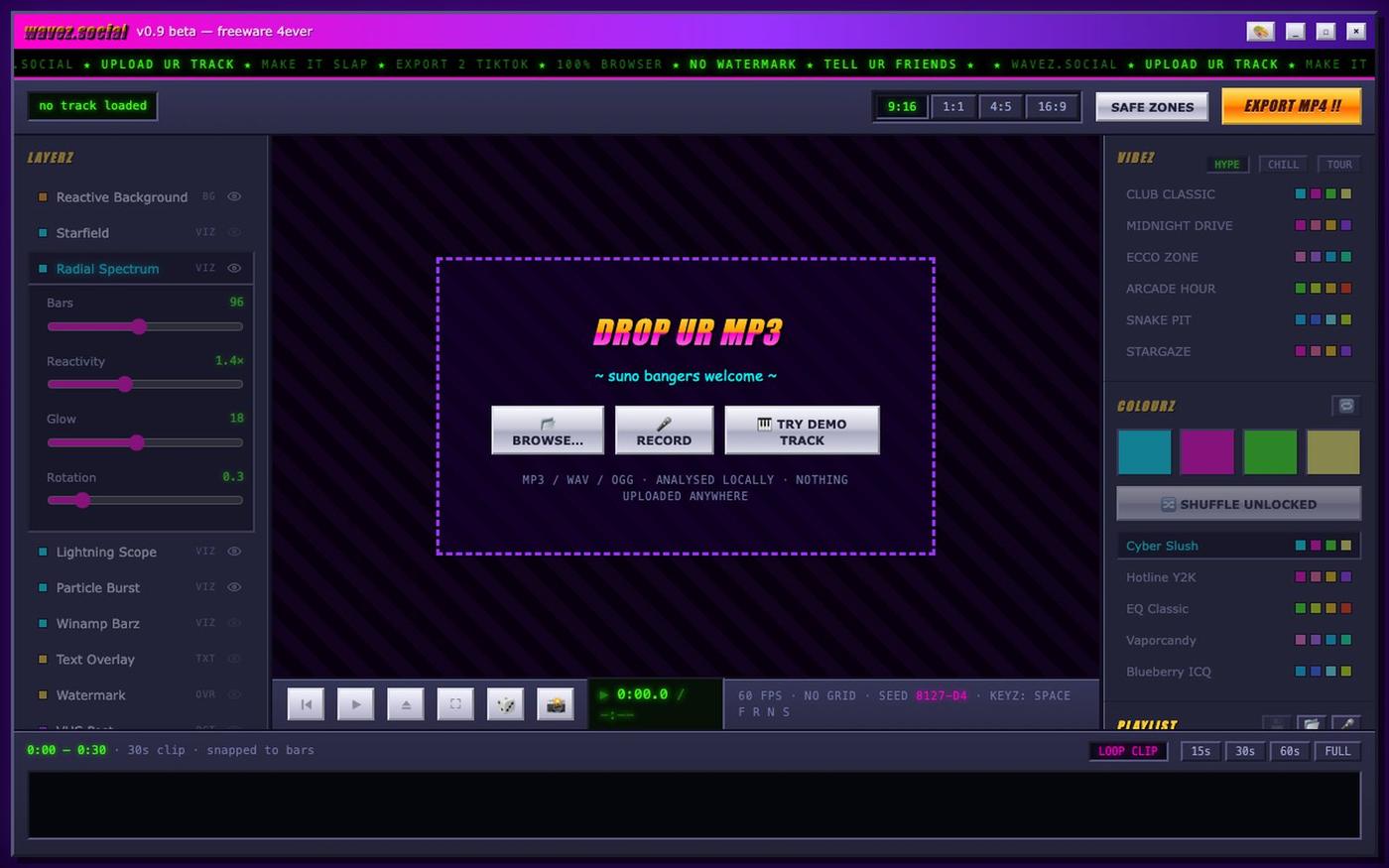Show the Watermark layer eye
The width and height of the screenshot is (1389, 868).
234,693
